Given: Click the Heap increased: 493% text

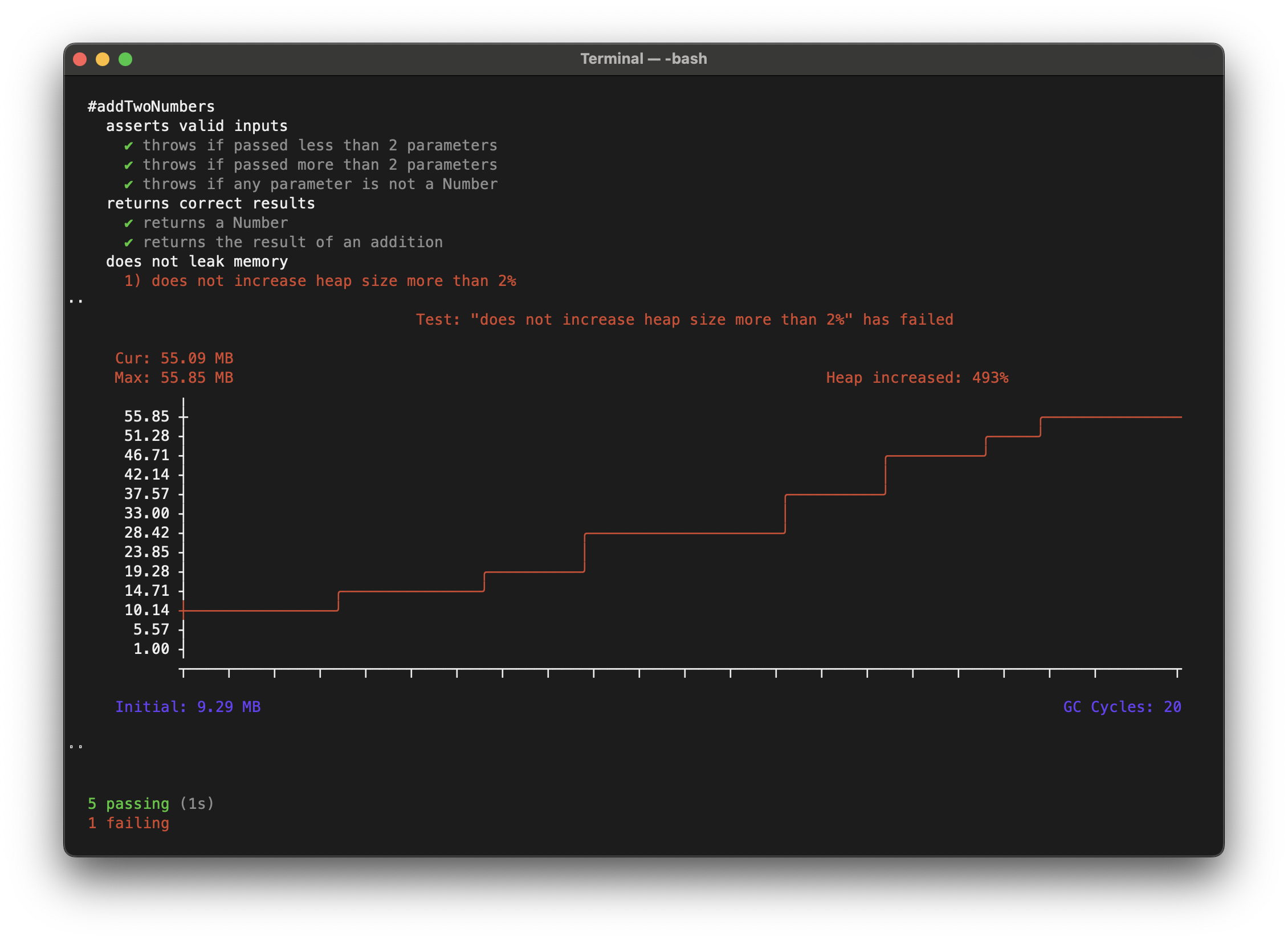Looking at the screenshot, I should coord(917,378).
